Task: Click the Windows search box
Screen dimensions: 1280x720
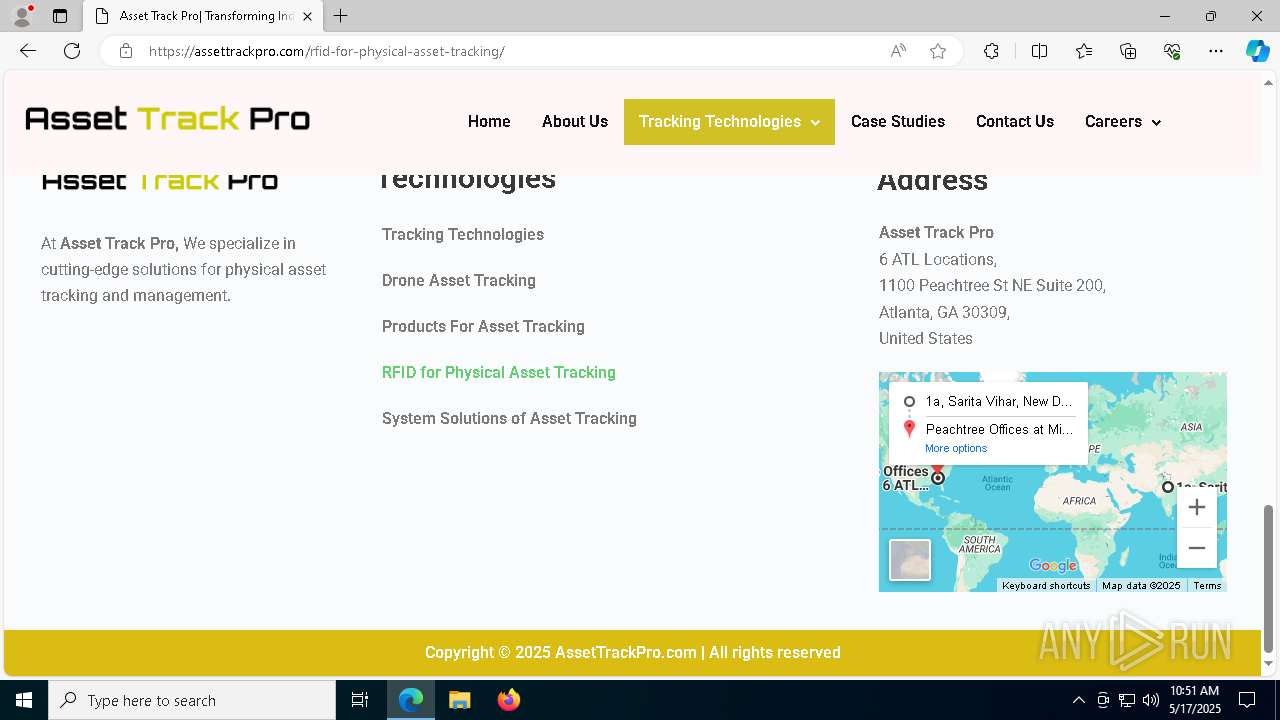Action: pos(192,700)
